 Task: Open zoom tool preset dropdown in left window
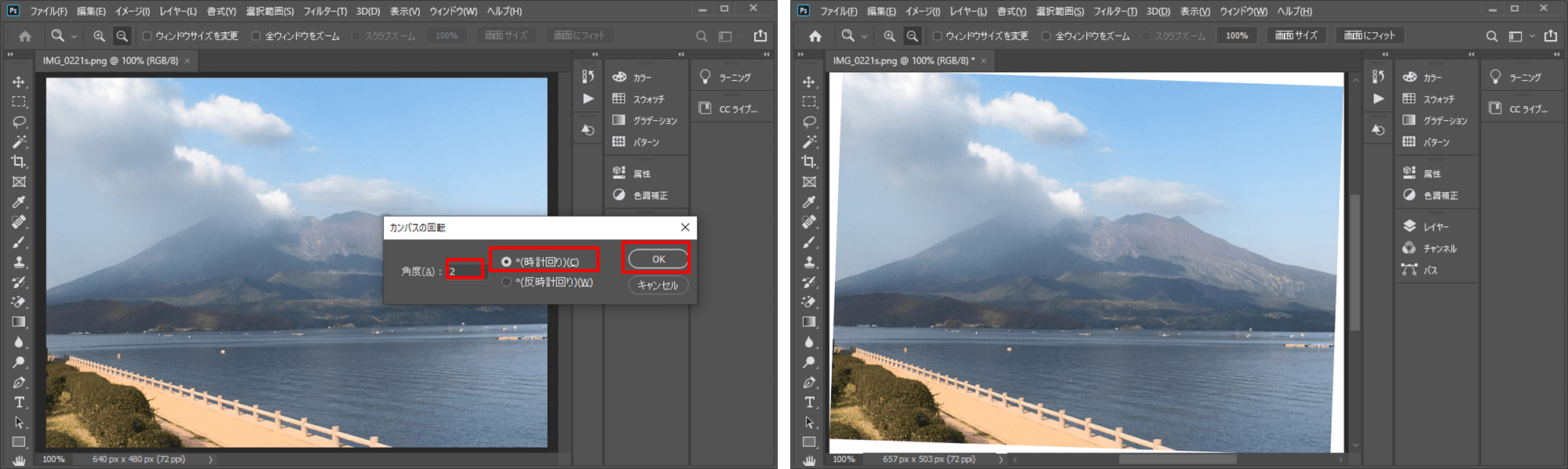74,36
